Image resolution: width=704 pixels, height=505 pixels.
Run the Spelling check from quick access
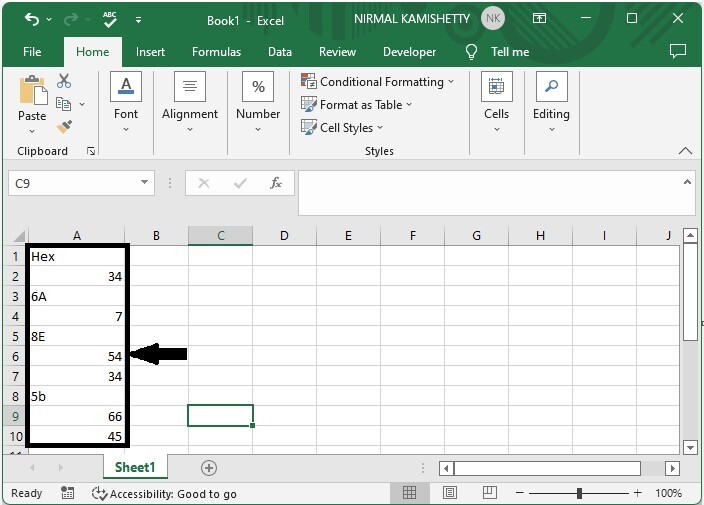coord(110,19)
